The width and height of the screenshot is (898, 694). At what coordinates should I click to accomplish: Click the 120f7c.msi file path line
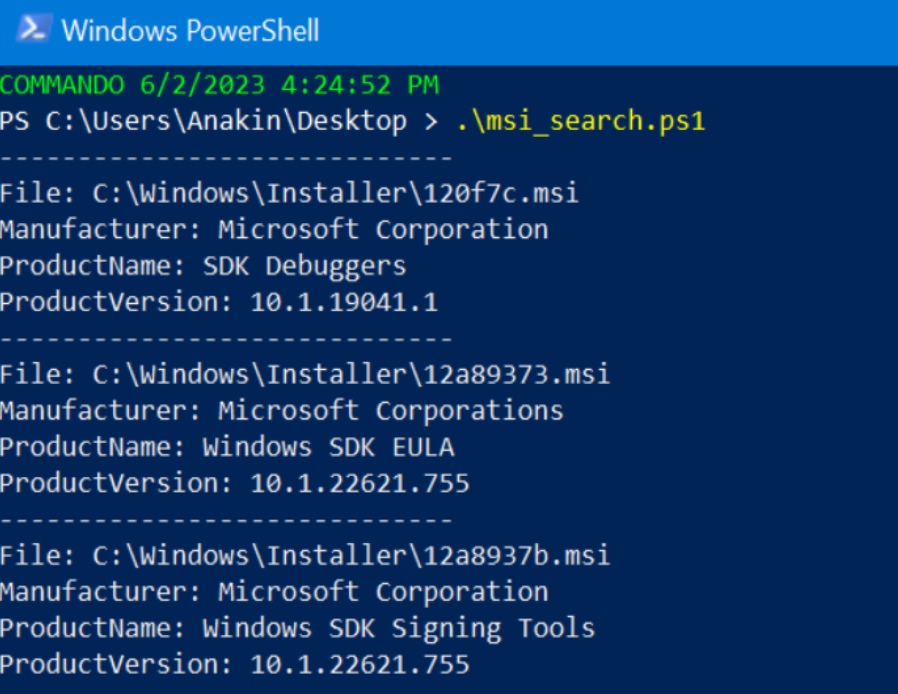point(289,194)
